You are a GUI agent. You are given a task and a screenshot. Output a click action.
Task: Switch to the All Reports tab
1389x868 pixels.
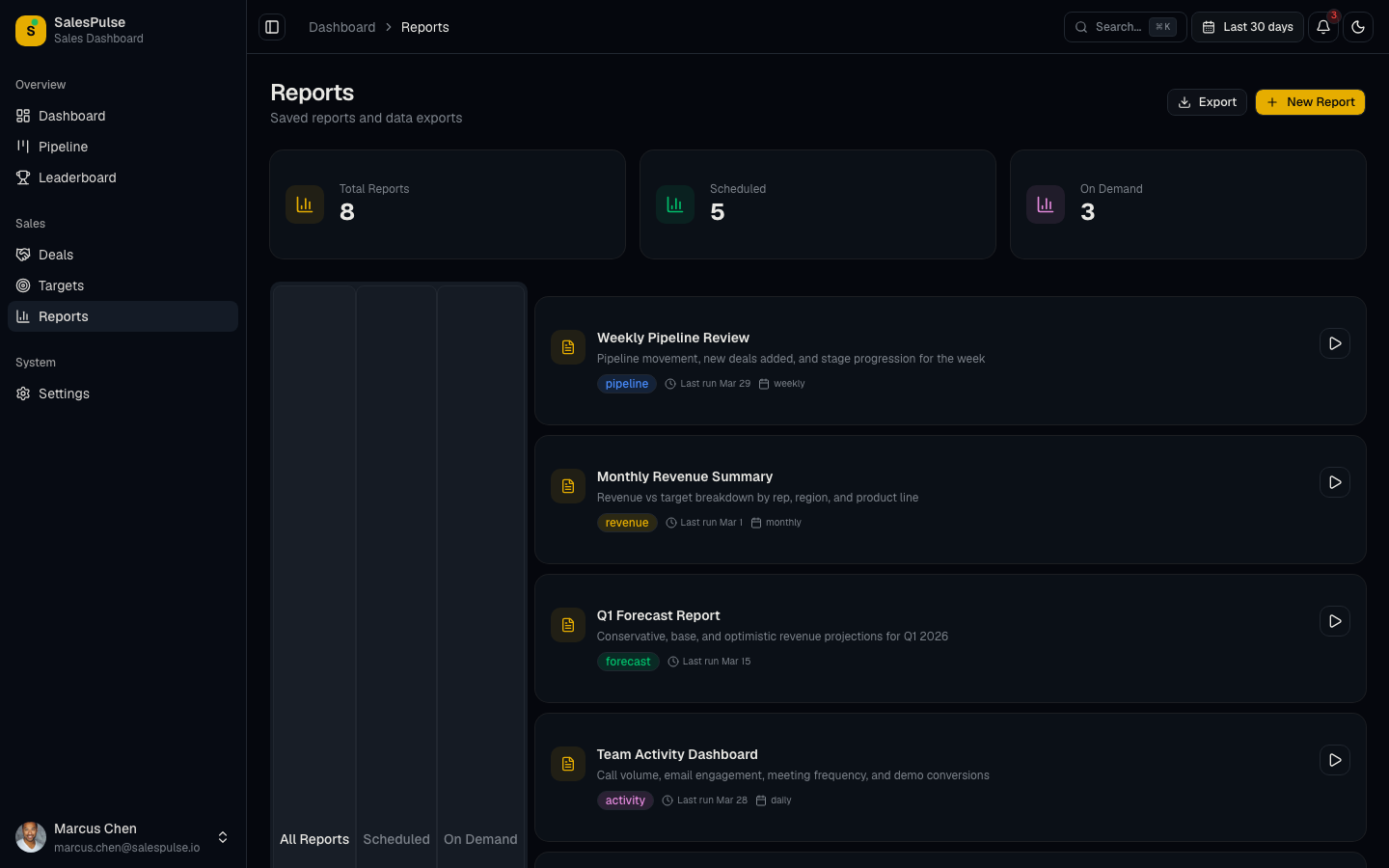314,839
